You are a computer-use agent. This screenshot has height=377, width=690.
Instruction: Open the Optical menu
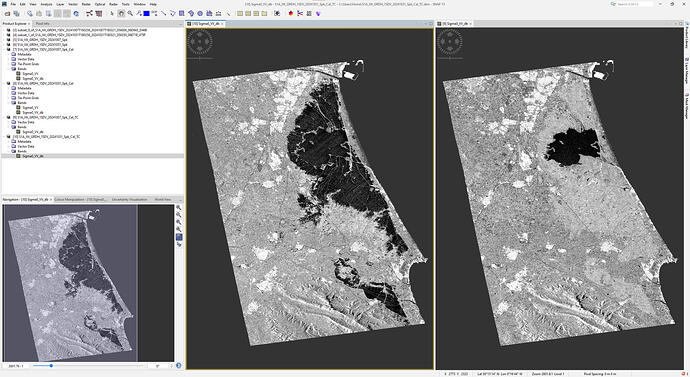coord(100,4)
